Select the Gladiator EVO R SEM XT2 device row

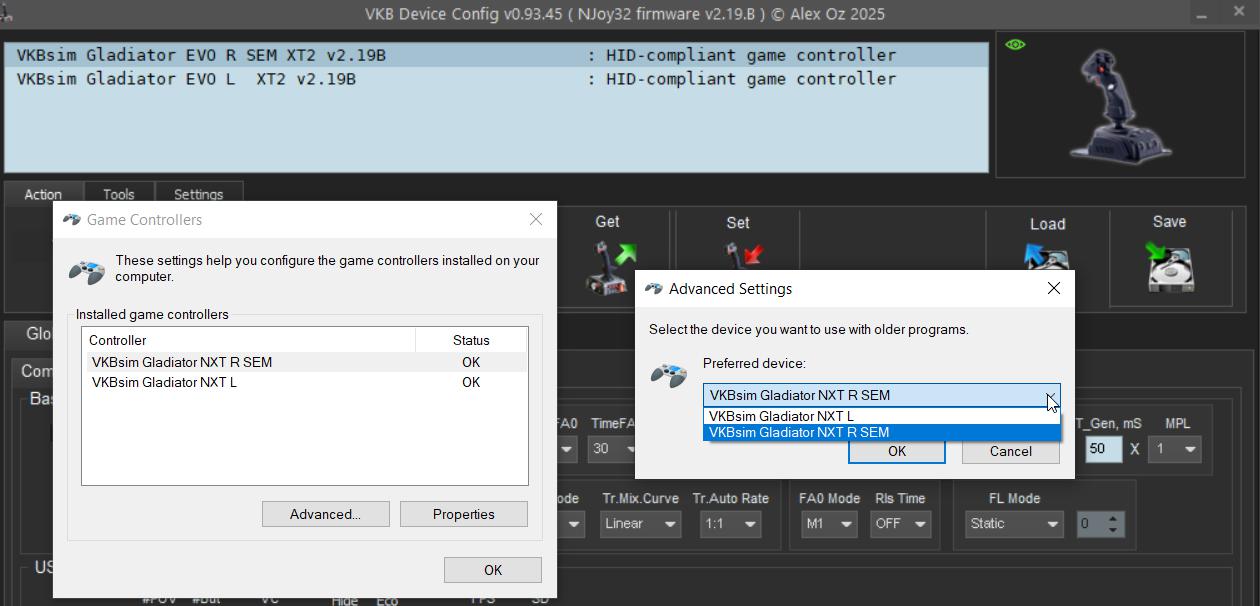click(x=497, y=55)
